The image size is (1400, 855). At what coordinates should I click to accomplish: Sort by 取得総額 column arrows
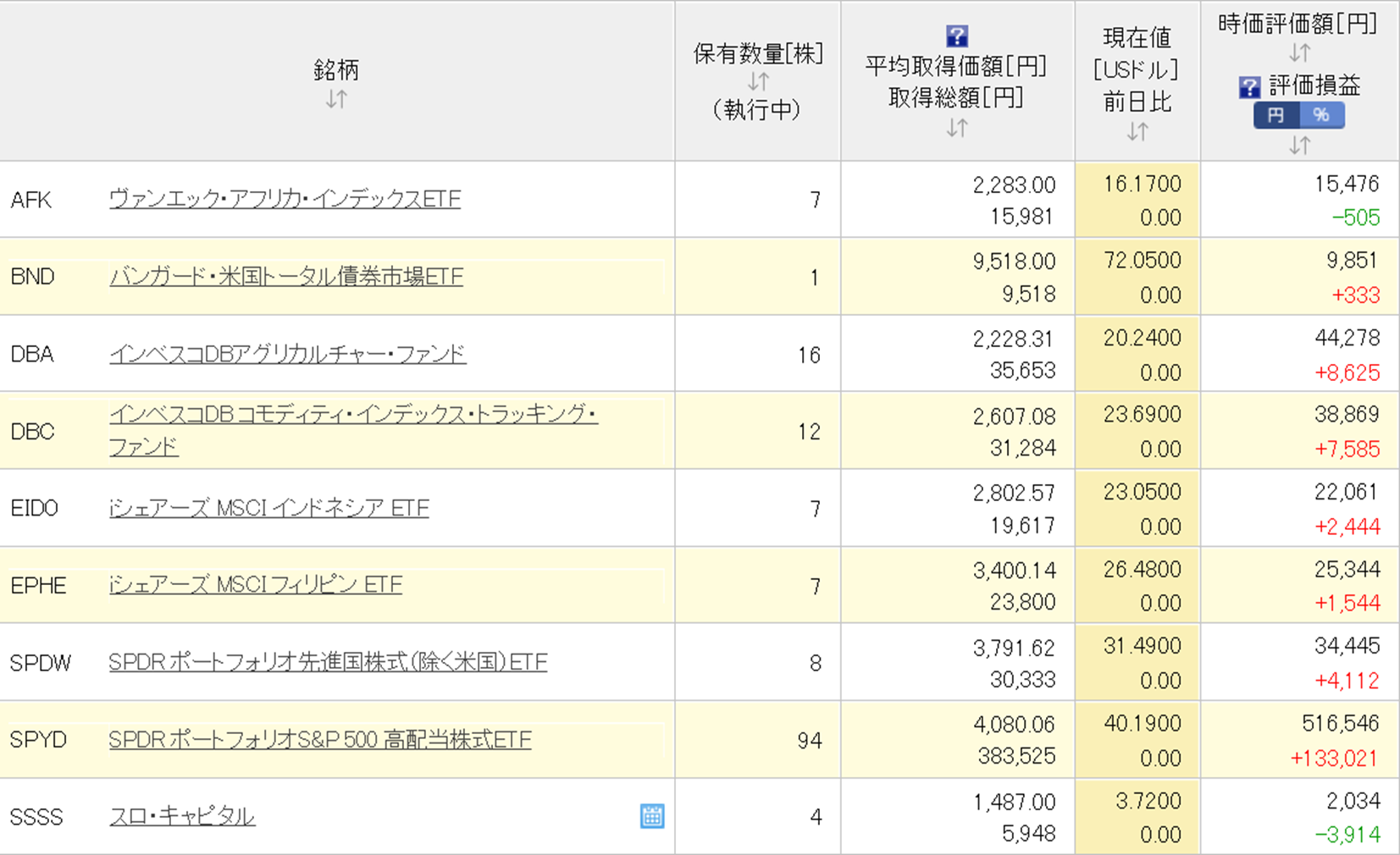956,128
